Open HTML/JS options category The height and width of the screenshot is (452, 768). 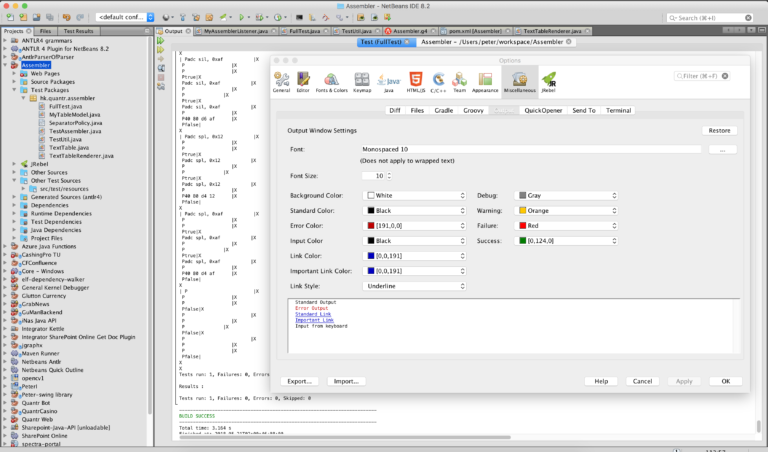[x=415, y=82]
